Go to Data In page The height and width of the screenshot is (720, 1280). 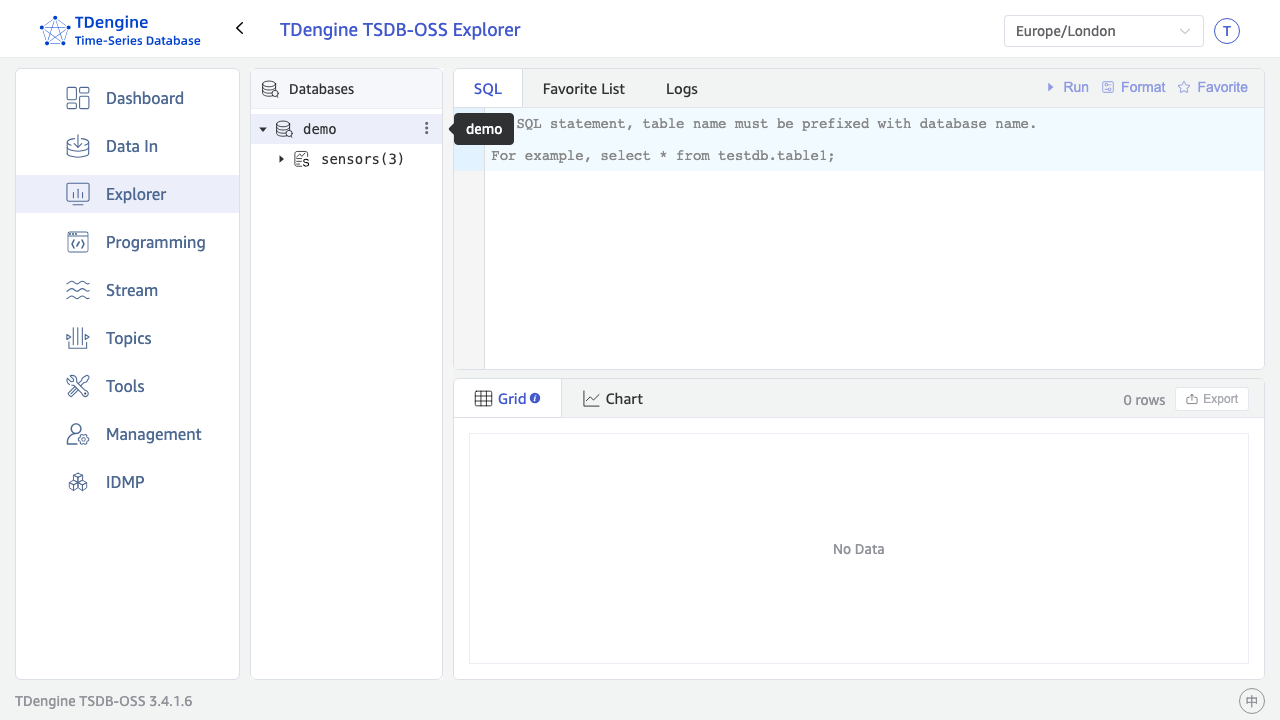click(127, 146)
